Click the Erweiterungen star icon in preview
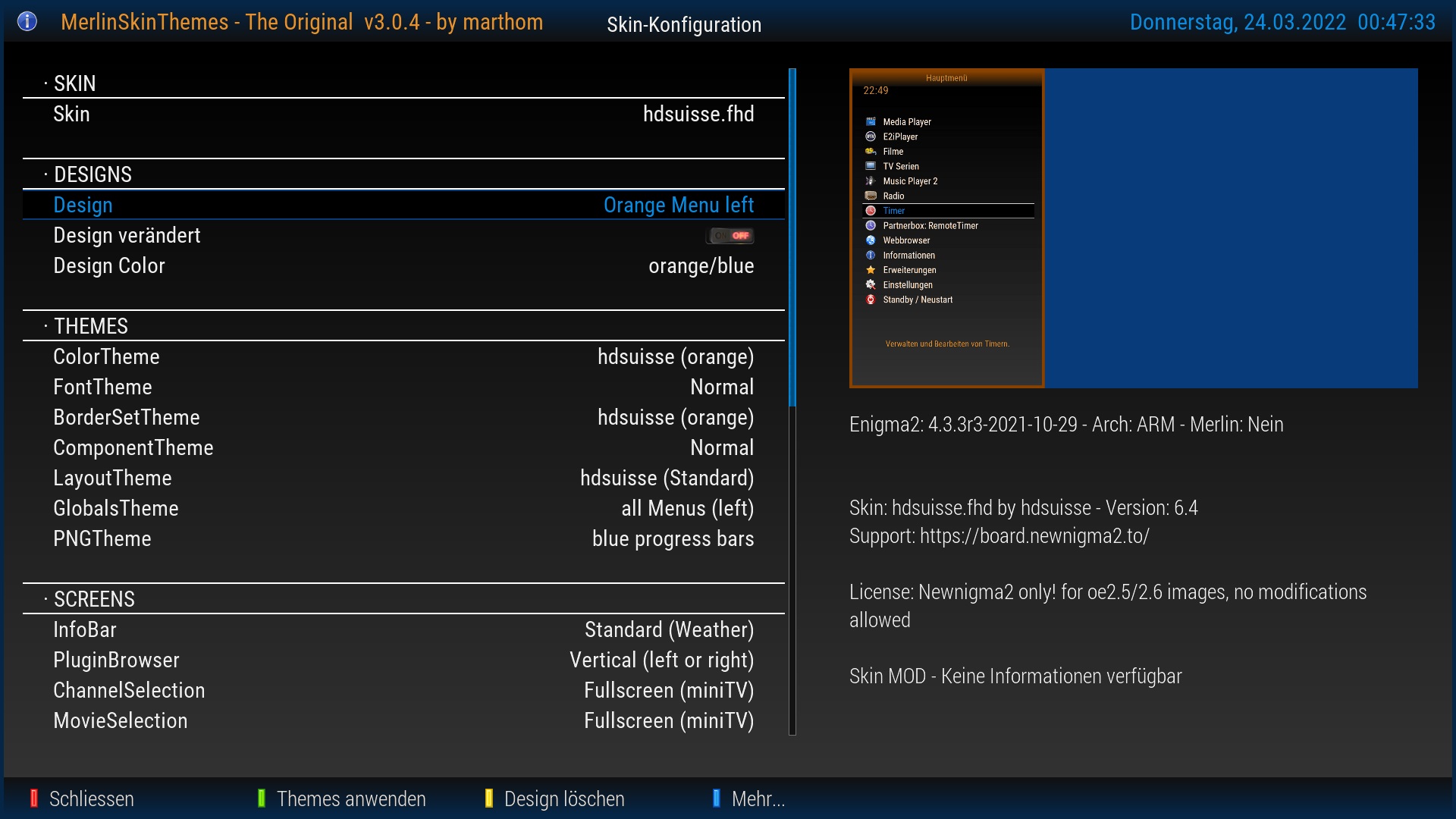Image resolution: width=1456 pixels, height=819 pixels. point(871,270)
